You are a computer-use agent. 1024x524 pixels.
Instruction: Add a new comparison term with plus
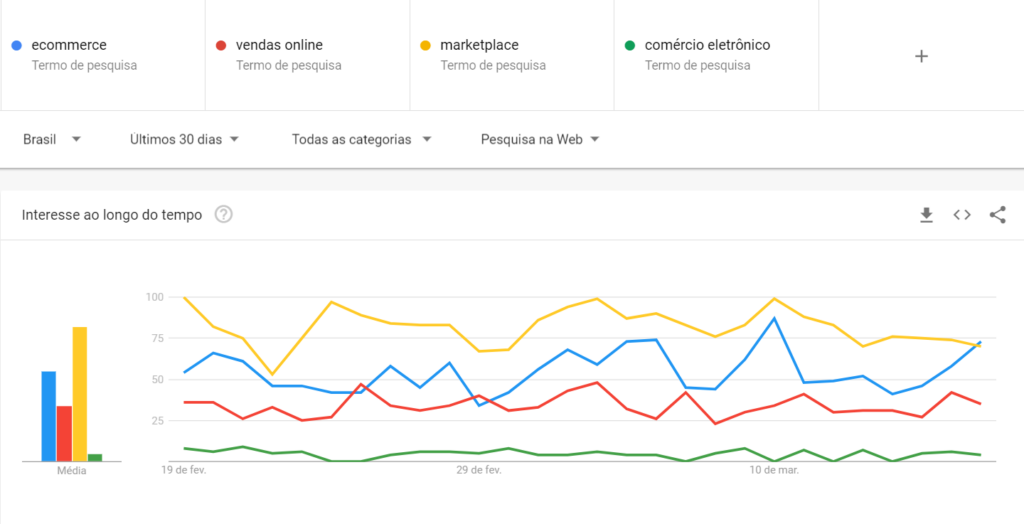click(x=921, y=56)
